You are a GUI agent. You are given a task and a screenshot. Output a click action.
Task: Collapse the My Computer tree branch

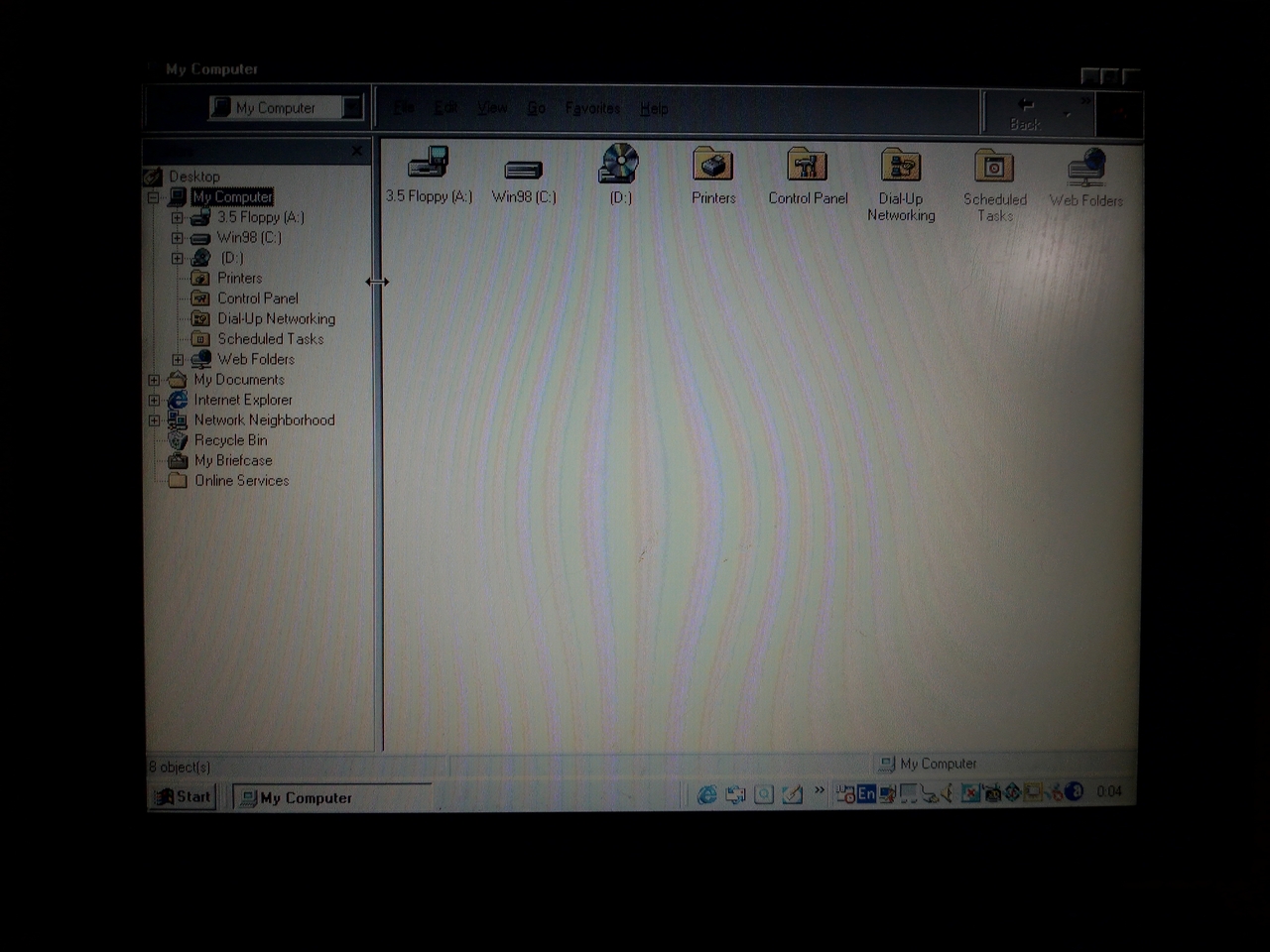pyautogui.click(x=156, y=196)
